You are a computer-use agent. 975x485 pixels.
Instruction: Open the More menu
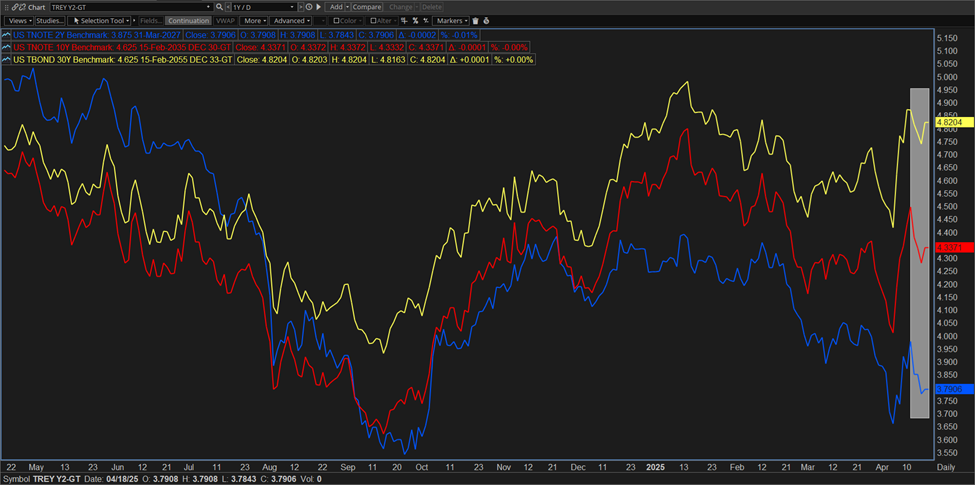tap(254, 20)
